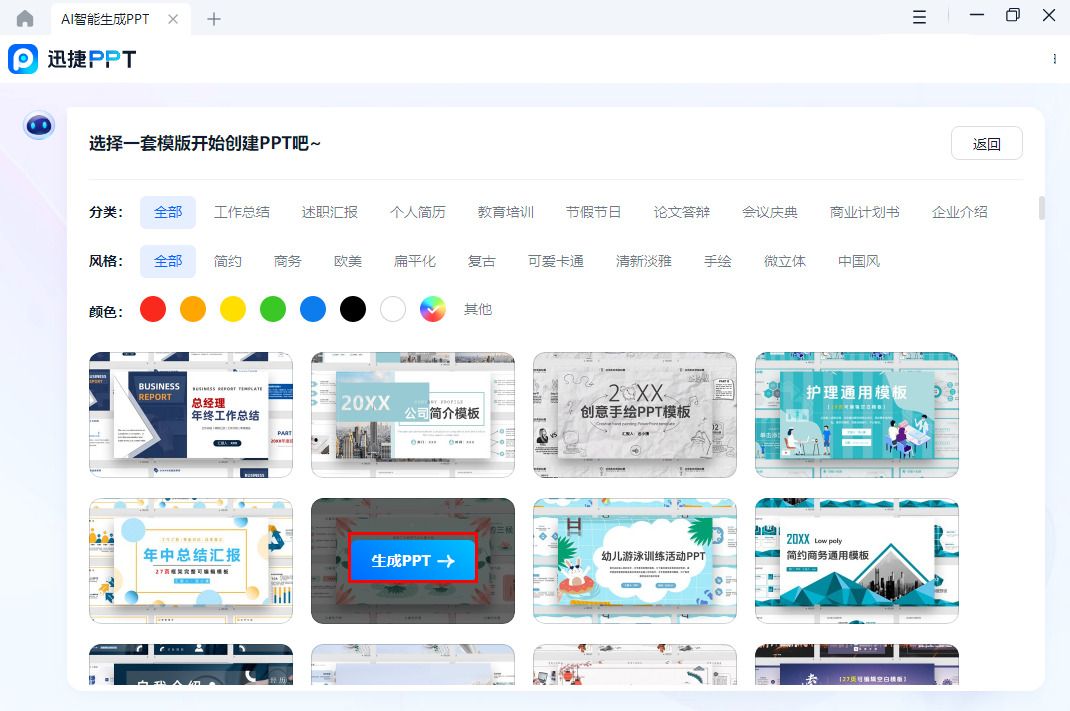This screenshot has height=711, width=1070.
Task: Pick the blue color swatch
Action: (313, 309)
